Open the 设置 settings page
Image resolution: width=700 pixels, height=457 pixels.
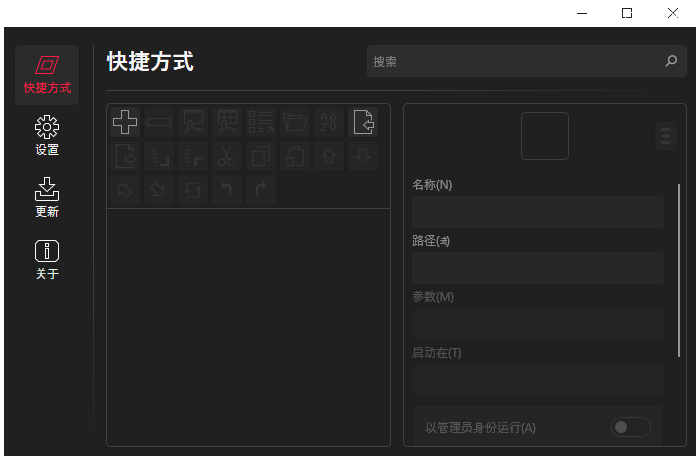(x=47, y=136)
